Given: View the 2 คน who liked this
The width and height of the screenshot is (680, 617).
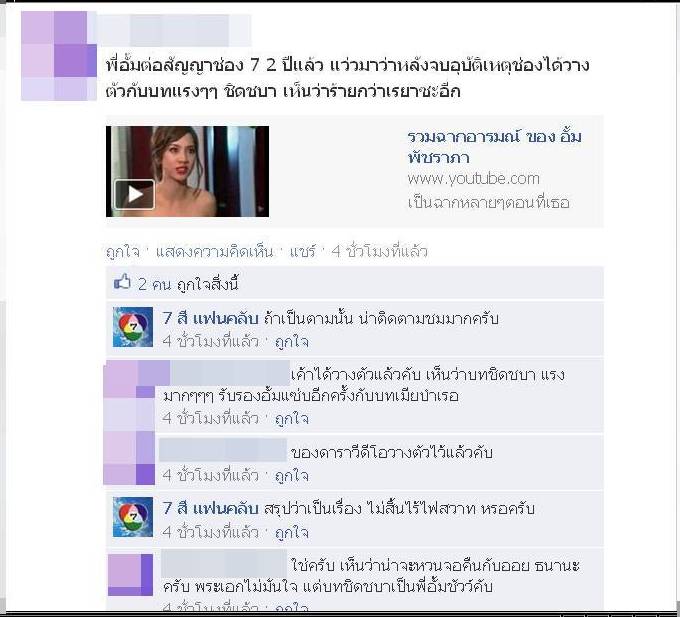Looking at the screenshot, I should tap(154, 284).
